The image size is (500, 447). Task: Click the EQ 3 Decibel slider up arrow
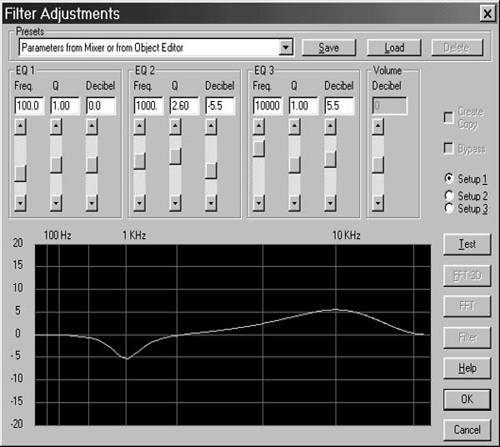point(330,127)
